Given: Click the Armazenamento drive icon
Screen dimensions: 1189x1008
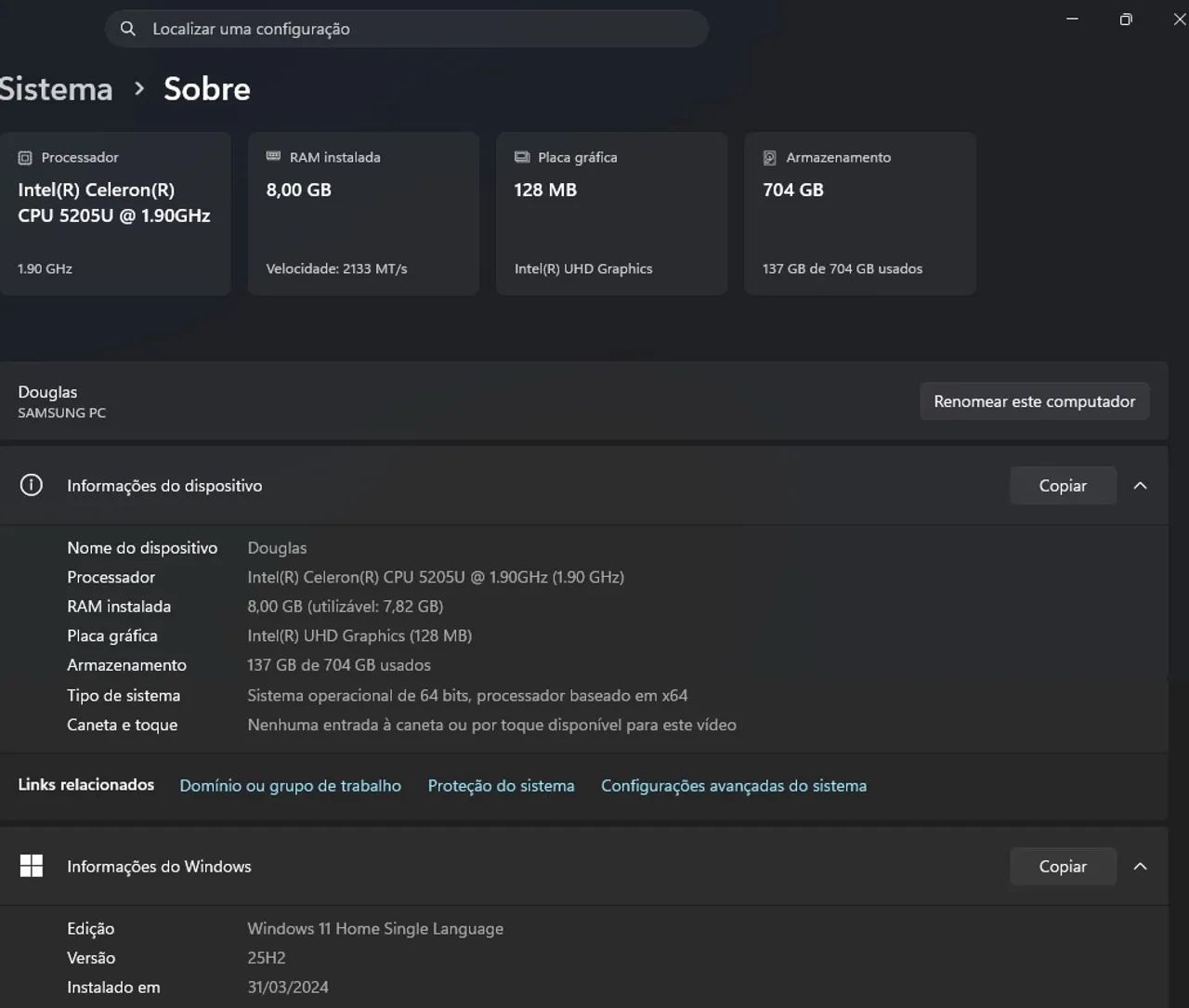Looking at the screenshot, I should pyautogui.click(x=769, y=158).
